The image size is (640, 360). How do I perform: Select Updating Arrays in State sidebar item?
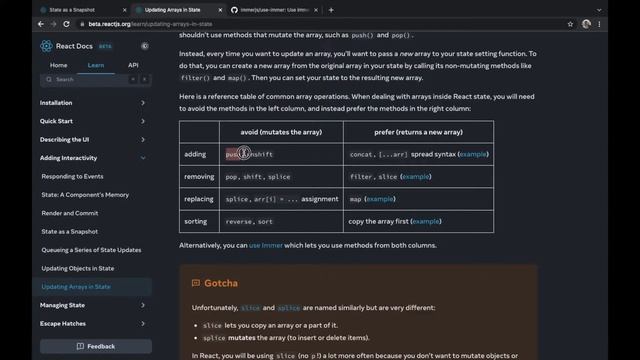pos(93,287)
